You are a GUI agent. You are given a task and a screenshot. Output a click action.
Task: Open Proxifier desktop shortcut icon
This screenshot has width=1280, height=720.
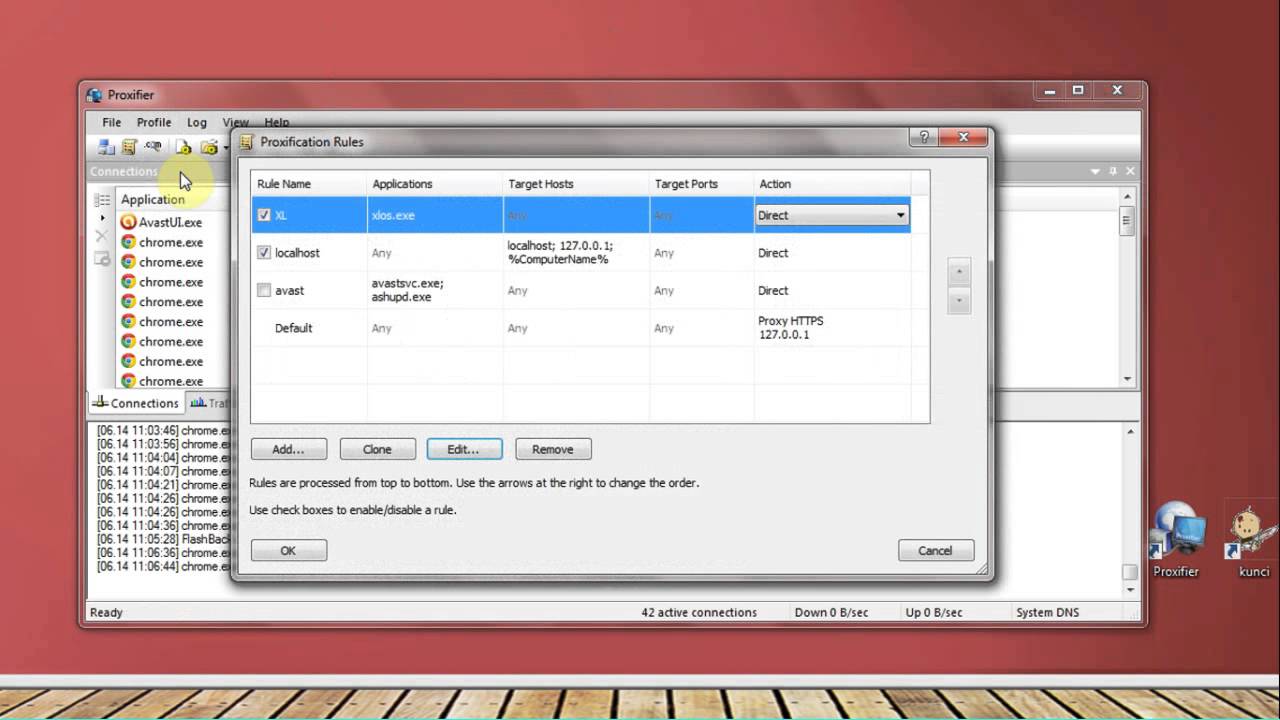point(1176,531)
